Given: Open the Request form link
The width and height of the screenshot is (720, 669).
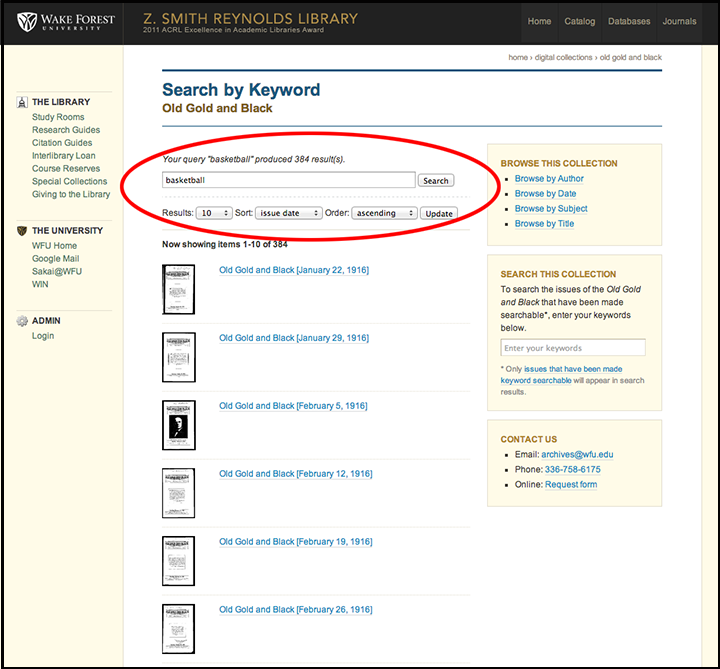Looking at the screenshot, I should 571,485.
